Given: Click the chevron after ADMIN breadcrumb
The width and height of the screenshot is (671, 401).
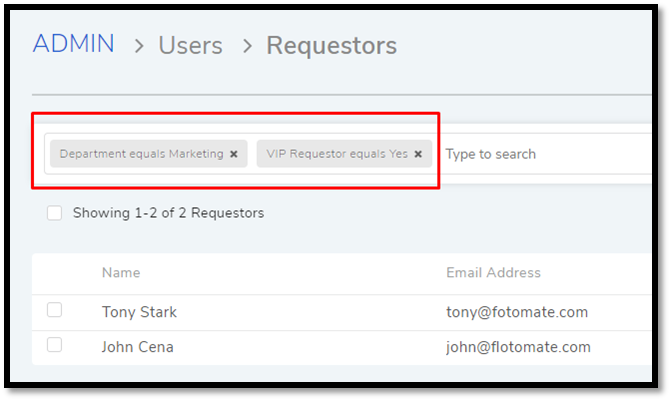Looking at the screenshot, I should tap(139, 46).
